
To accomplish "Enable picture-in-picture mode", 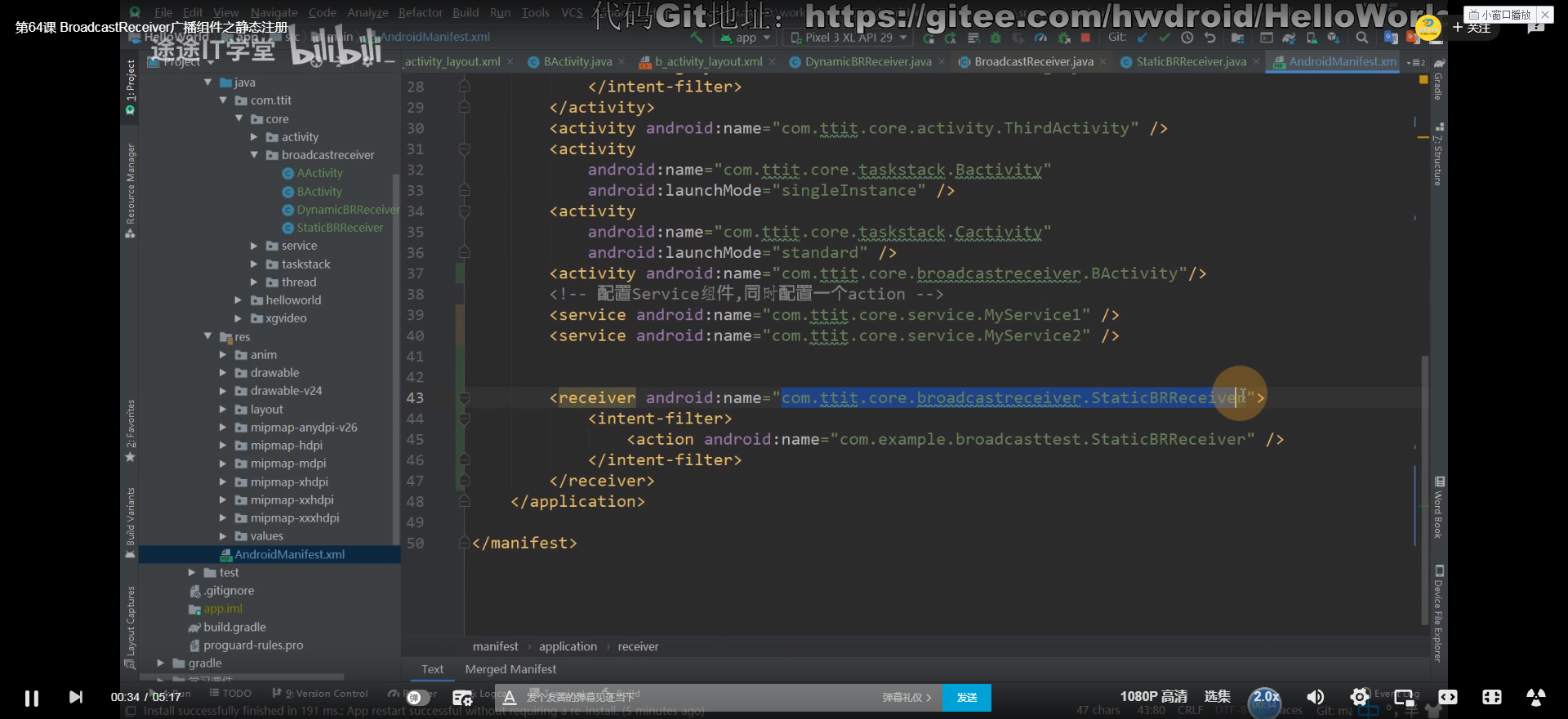I will point(1404,698).
